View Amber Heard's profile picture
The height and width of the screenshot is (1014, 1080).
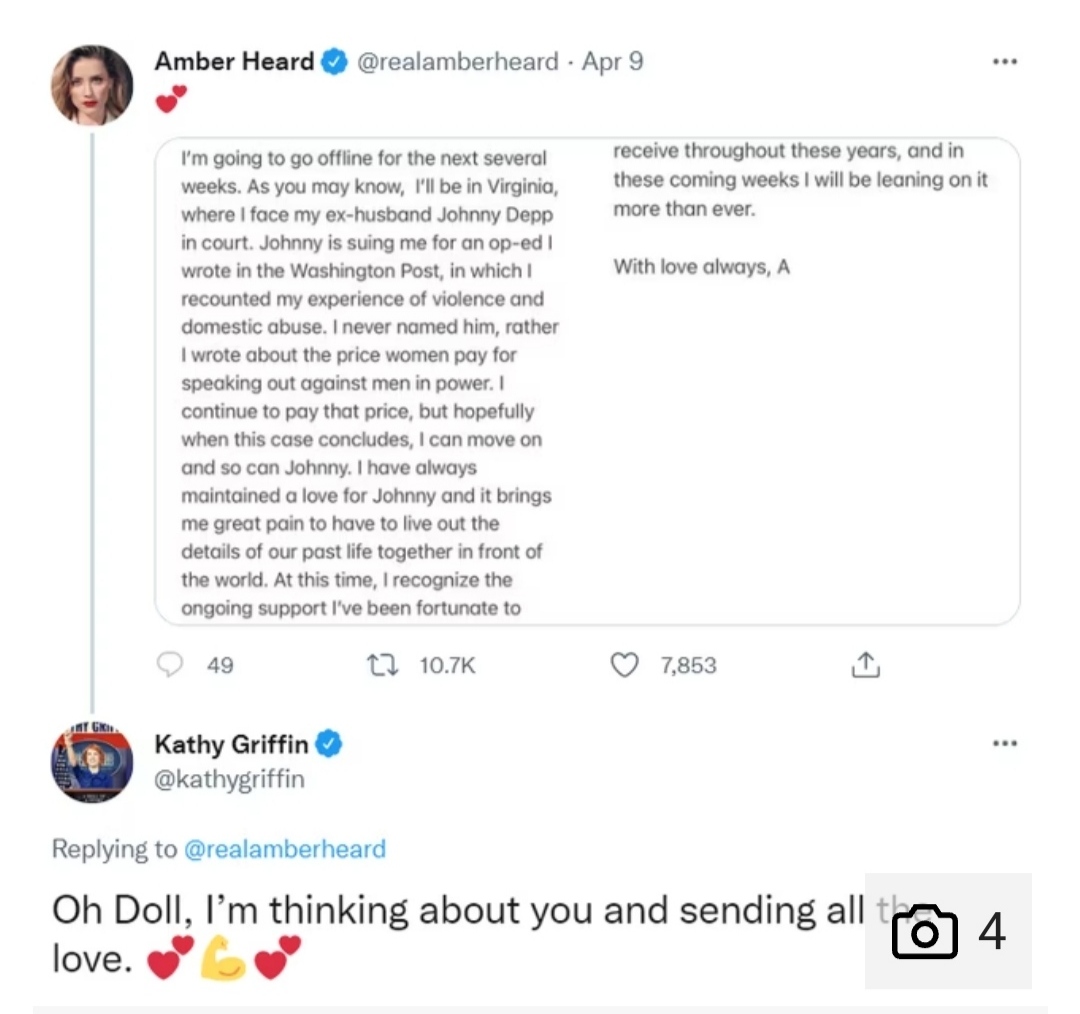(92, 84)
